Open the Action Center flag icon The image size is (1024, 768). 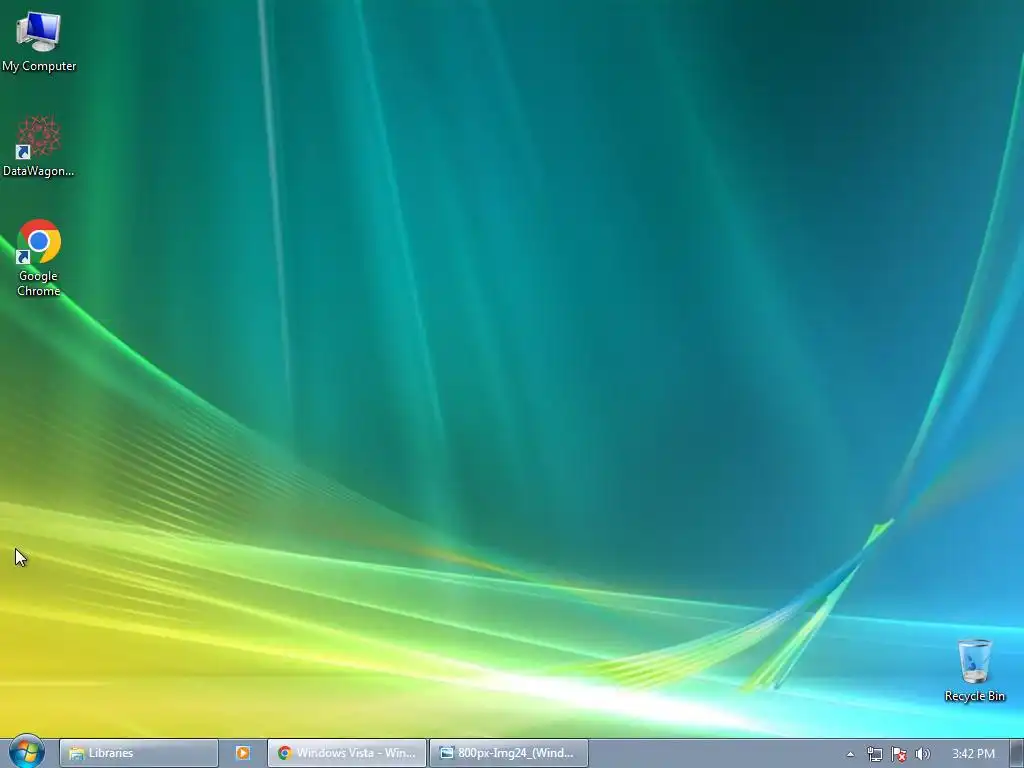[x=899, y=754]
